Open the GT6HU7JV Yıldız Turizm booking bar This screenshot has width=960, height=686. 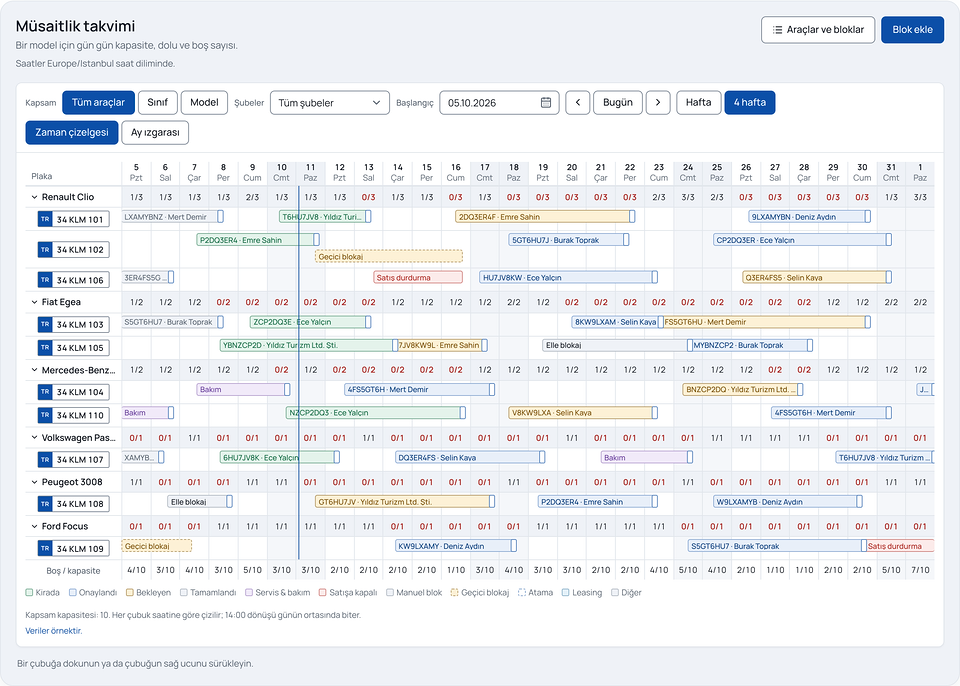tap(405, 502)
